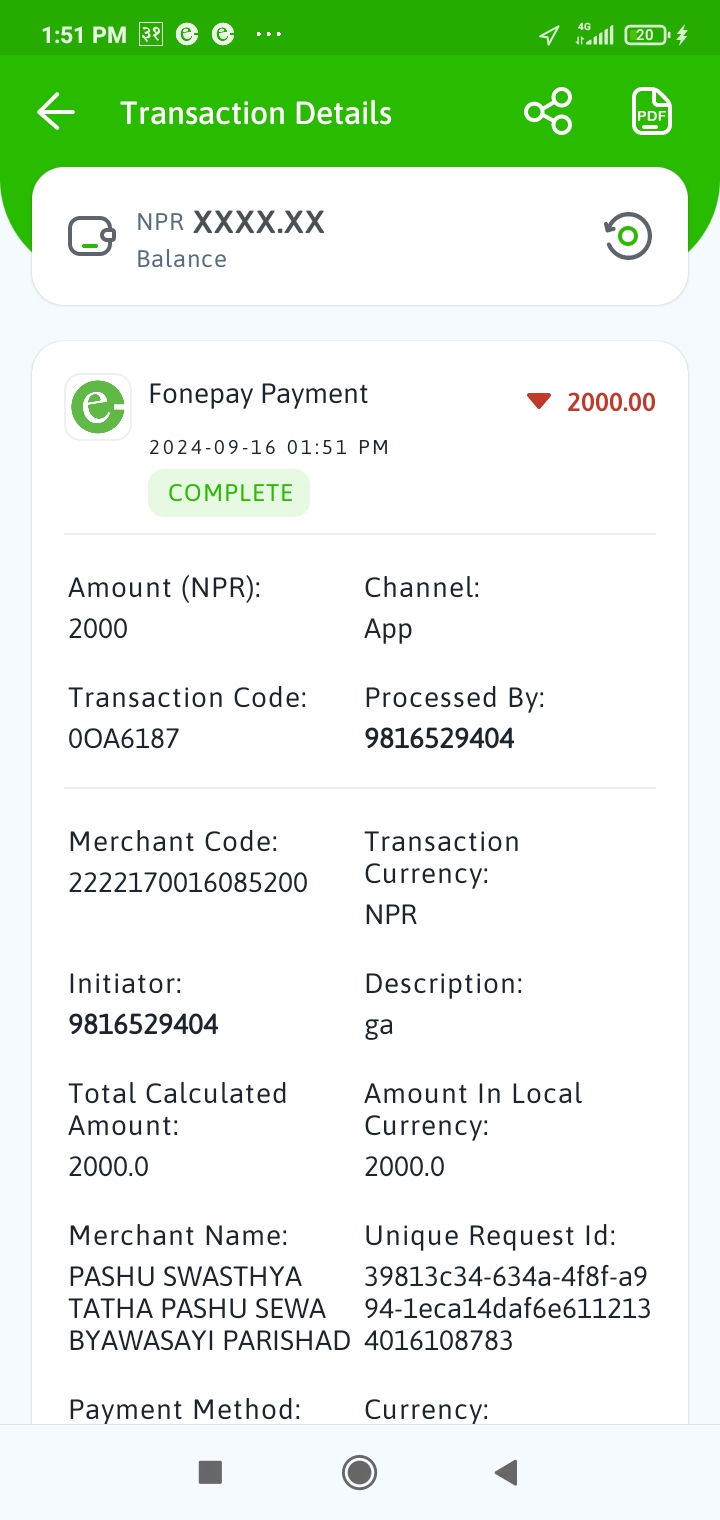This screenshot has height=1520, width=720.
Task: Tap the wallet icon beside balance
Action: pos(92,237)
